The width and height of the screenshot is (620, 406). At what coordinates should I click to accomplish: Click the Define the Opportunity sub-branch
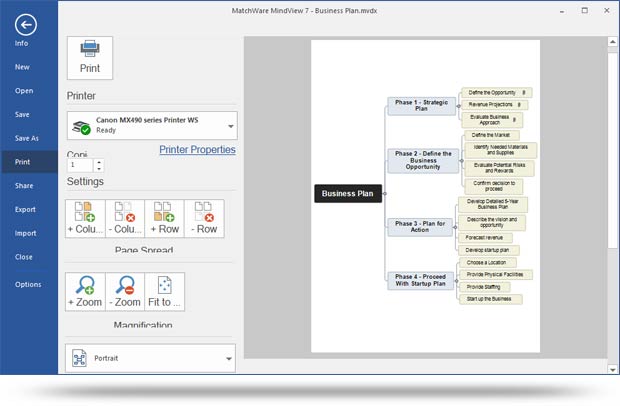coord(497,93)
